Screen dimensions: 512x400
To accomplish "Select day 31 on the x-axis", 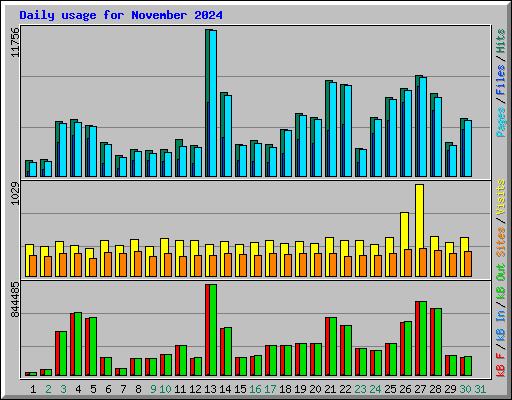I will (x=480, y=389).
